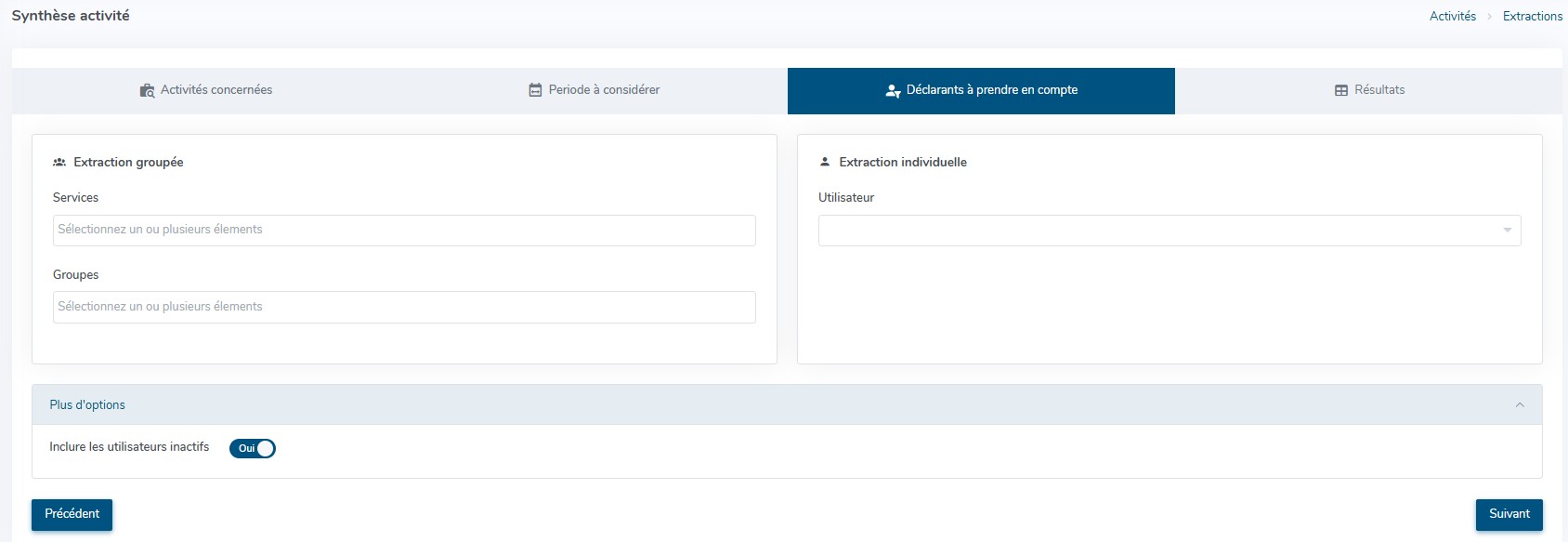Click the Plus d'options header title
The height and width of the screenshot is (542, 1568).
[87, 405]
